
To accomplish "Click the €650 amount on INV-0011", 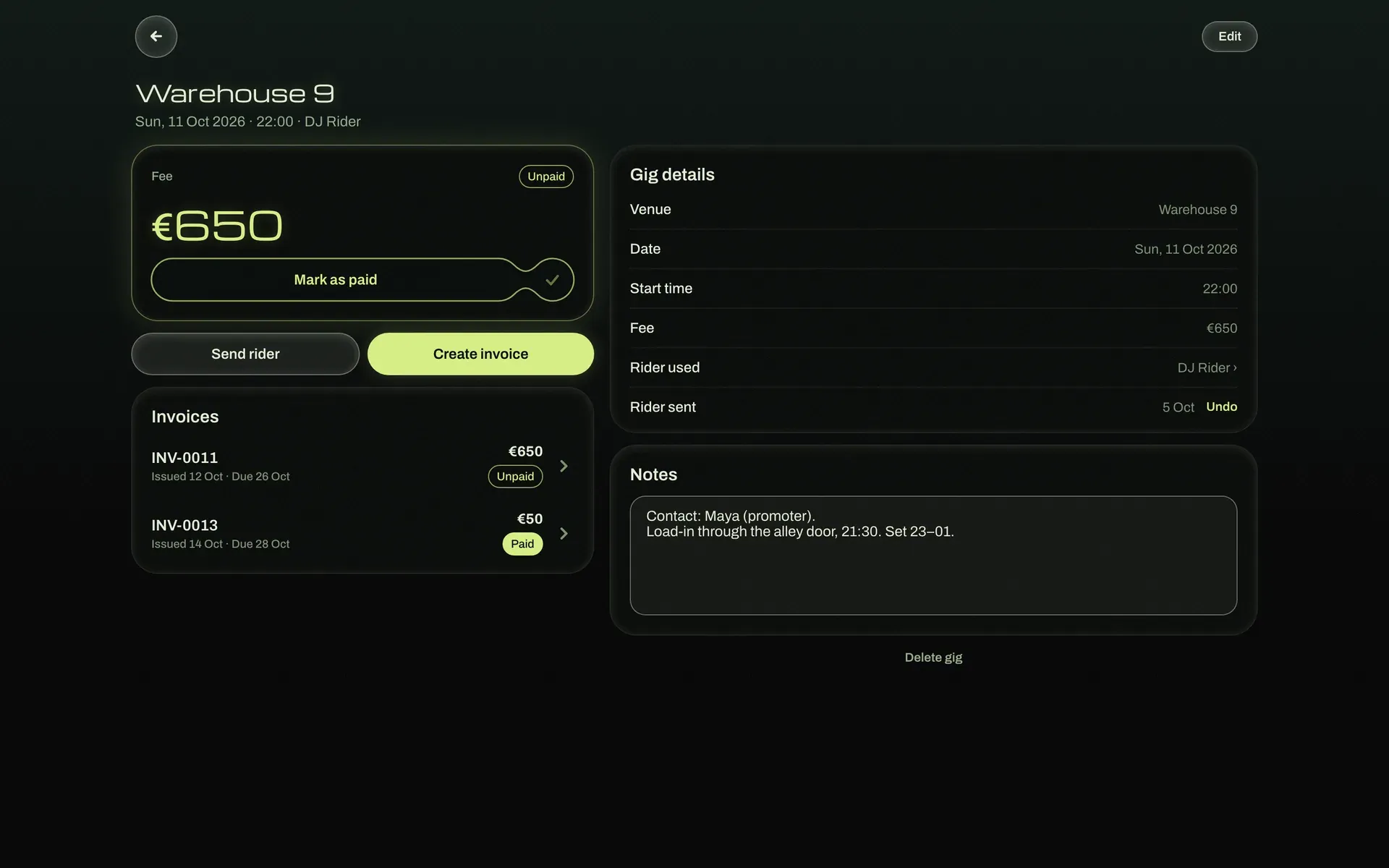I will (525, 451).
